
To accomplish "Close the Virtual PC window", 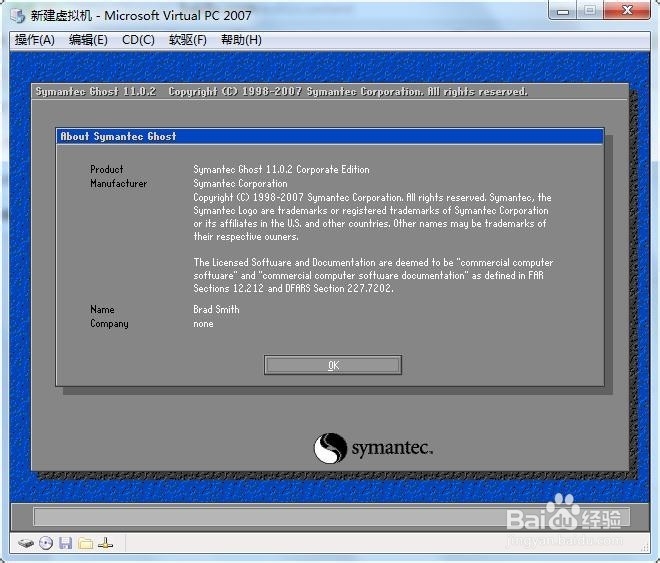I will pyautogui.click(x=627, y=10).
